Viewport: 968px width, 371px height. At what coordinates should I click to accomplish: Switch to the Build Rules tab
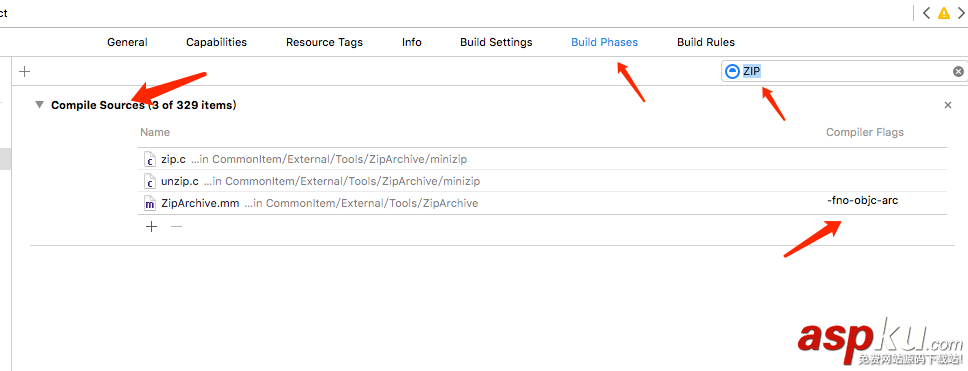click(706, 42)
